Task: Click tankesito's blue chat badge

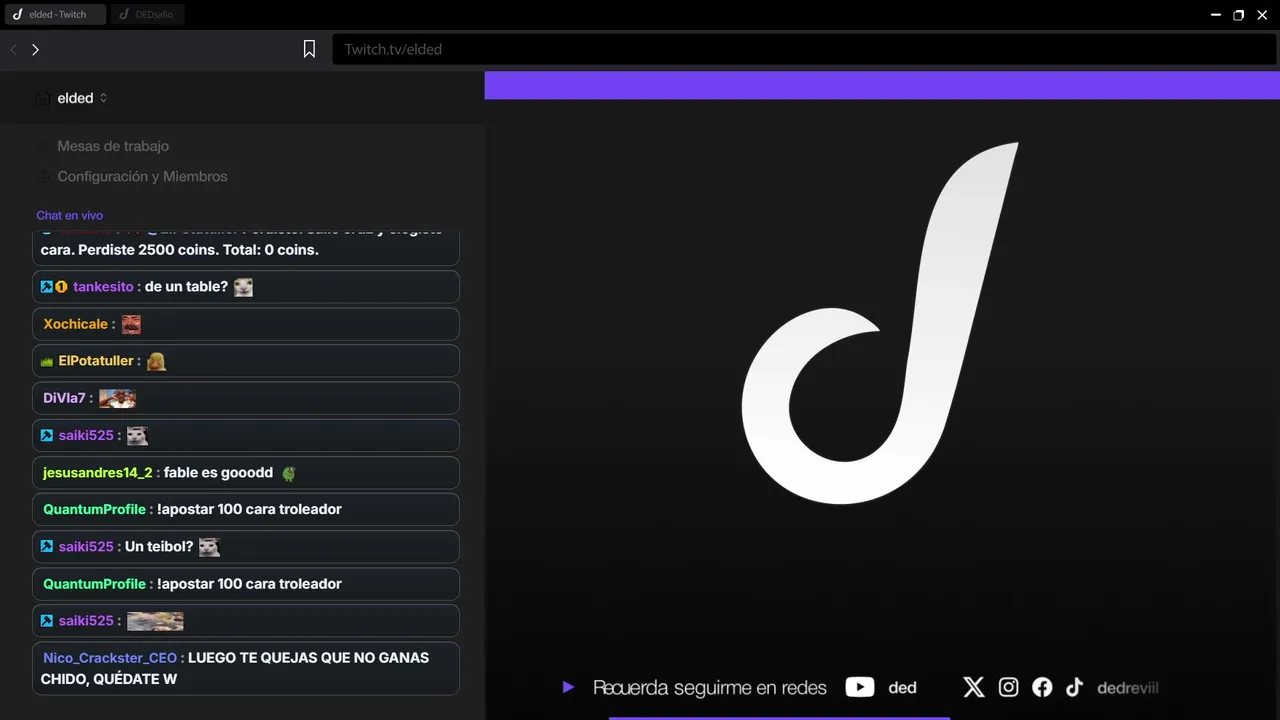Action: pos(47,287)
